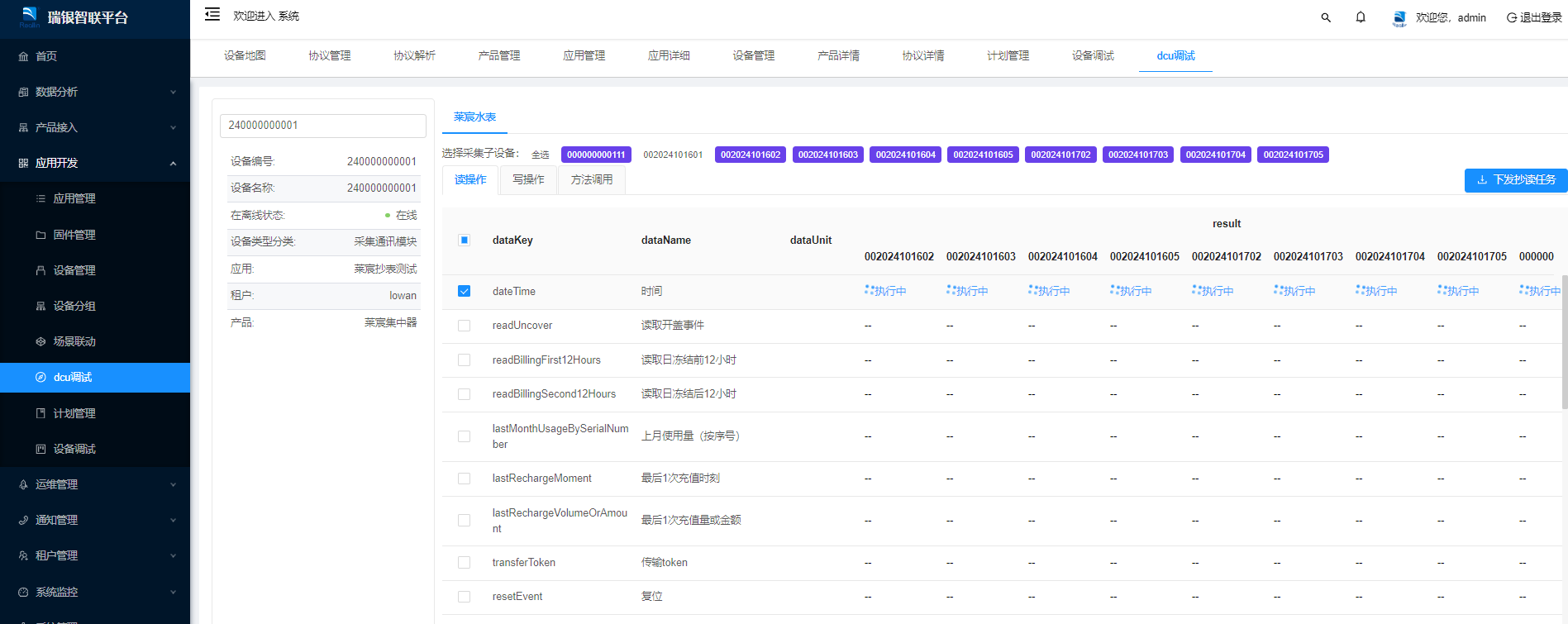This screenshot has height=624, width=1568.
Task: Click the 应用开发 grid icon
Action: click(x=23, y=163)
